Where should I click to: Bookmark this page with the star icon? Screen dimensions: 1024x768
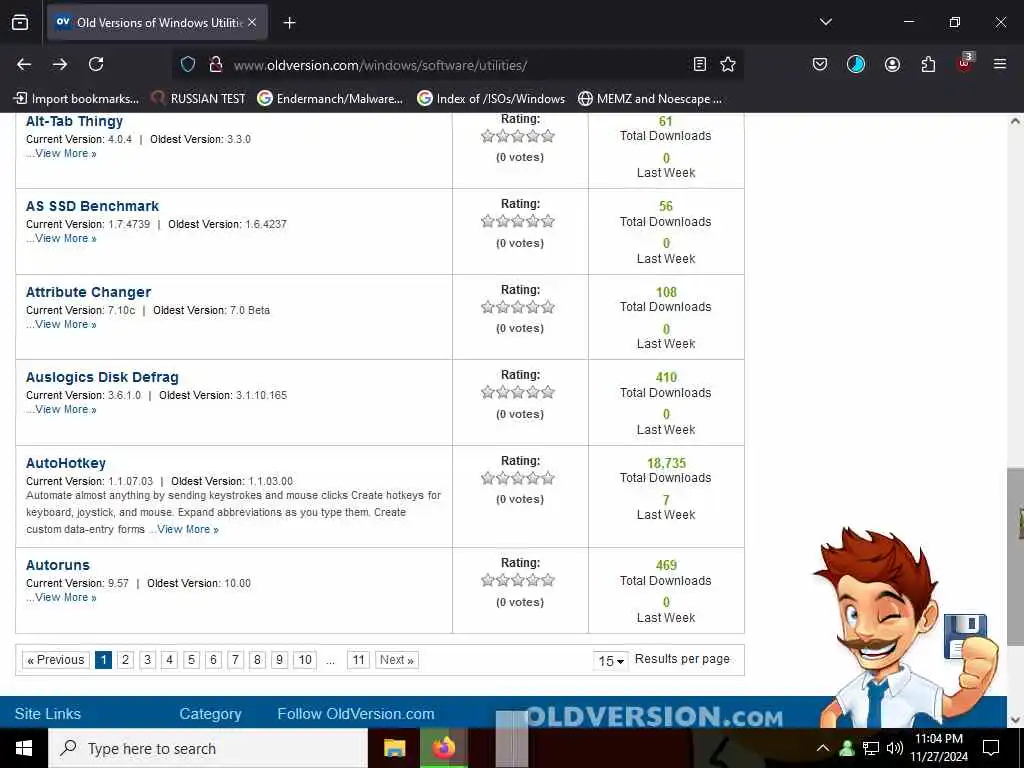pos(728,64)
